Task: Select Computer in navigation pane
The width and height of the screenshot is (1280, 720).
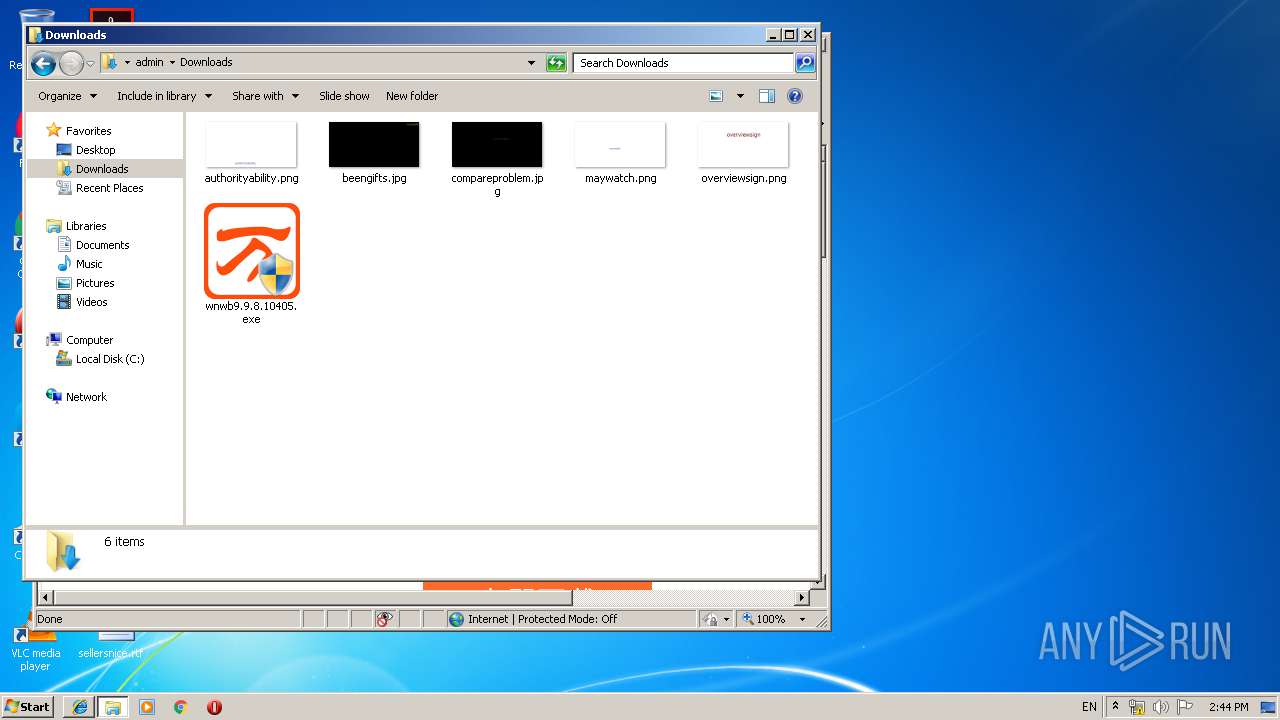Action: tap(89, 340)
